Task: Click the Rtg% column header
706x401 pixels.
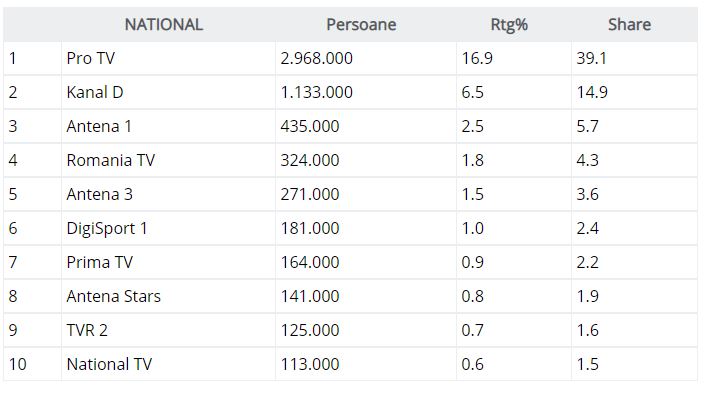Action: [x=509, y=25]
